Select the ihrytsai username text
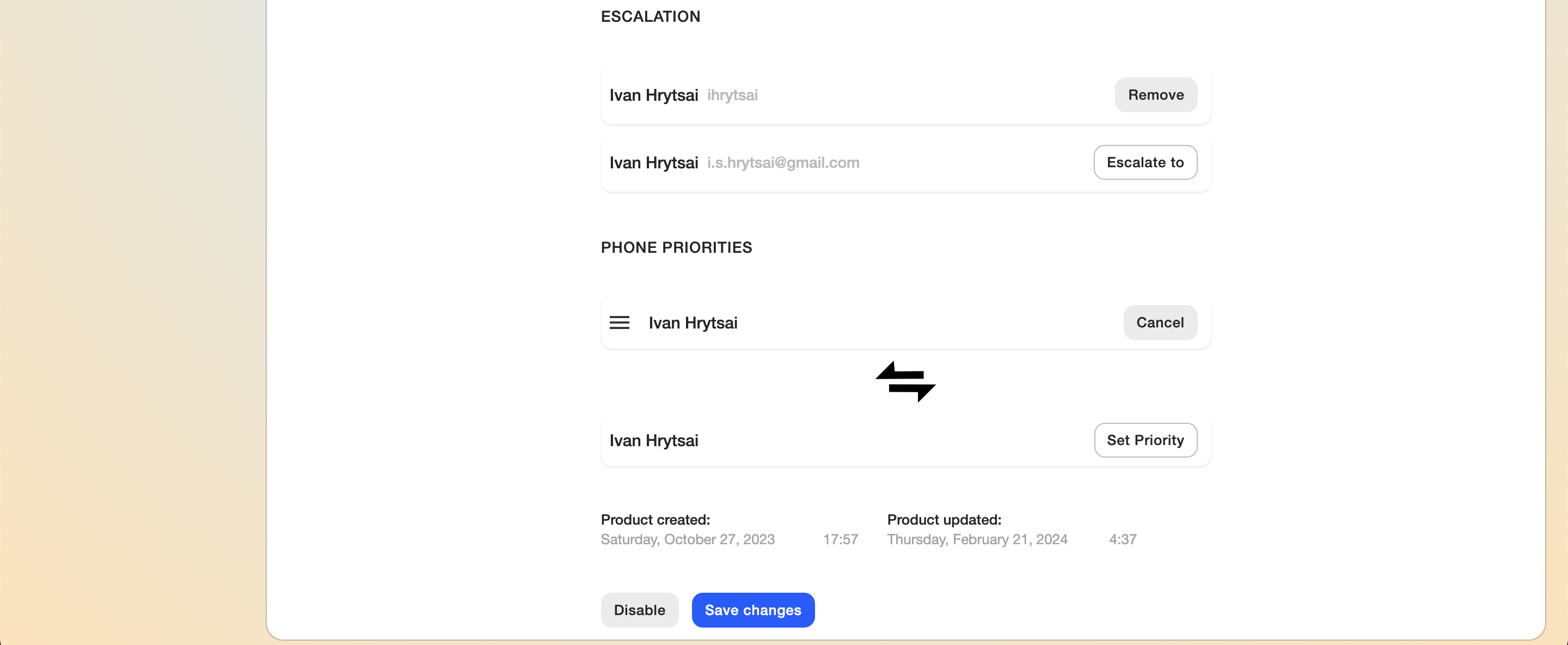1568x645 pixels. (x=732, y=95)
